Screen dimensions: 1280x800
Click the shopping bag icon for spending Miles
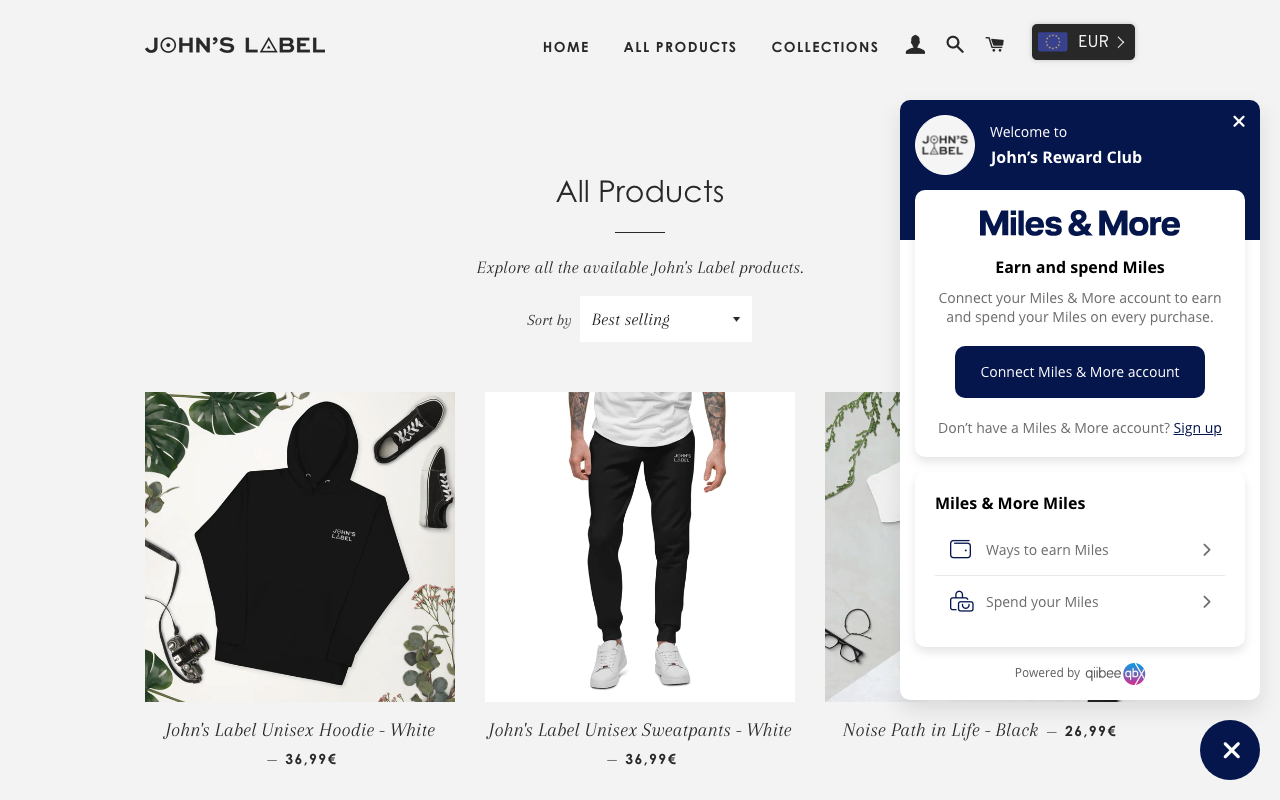961,601
